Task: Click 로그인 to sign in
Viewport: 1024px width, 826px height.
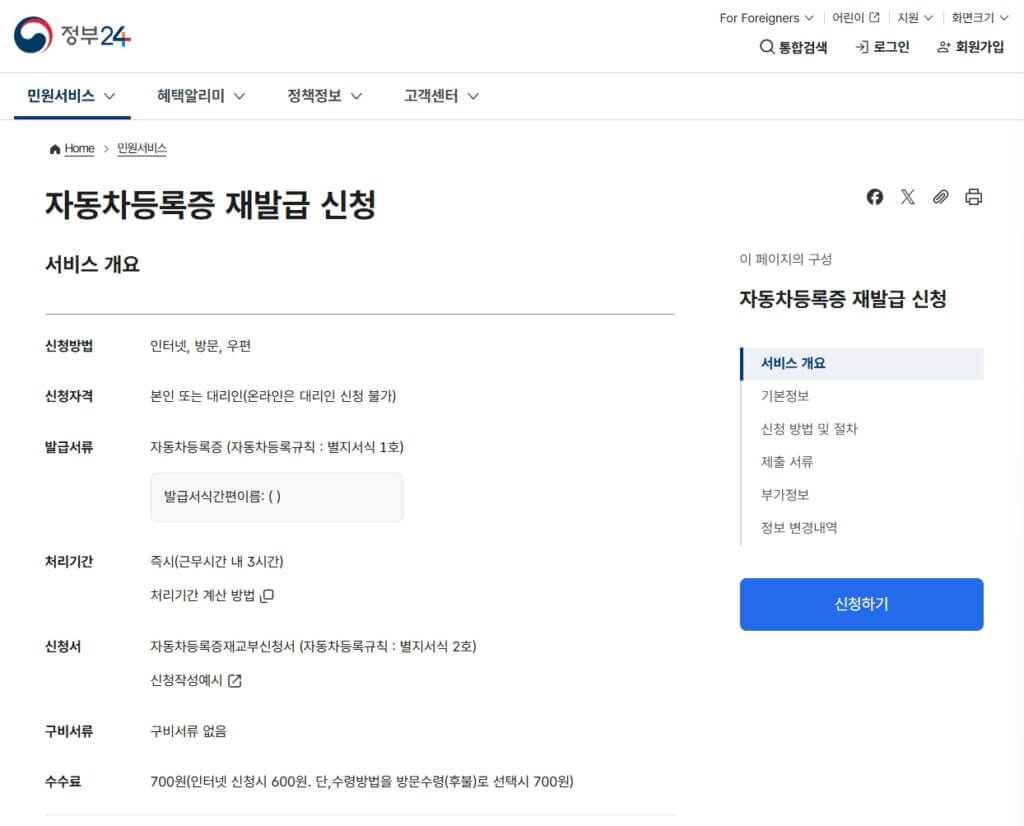Action: click(882, 46)
